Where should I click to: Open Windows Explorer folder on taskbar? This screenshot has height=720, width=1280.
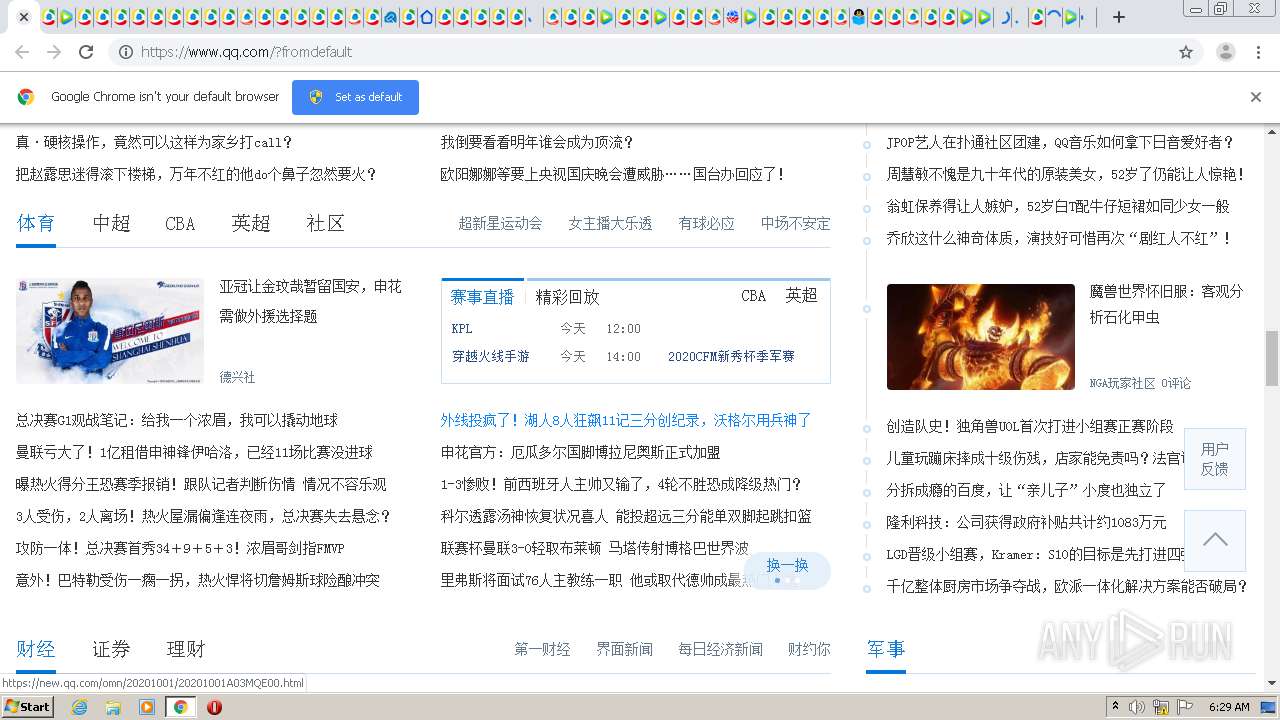coord(113,707)
